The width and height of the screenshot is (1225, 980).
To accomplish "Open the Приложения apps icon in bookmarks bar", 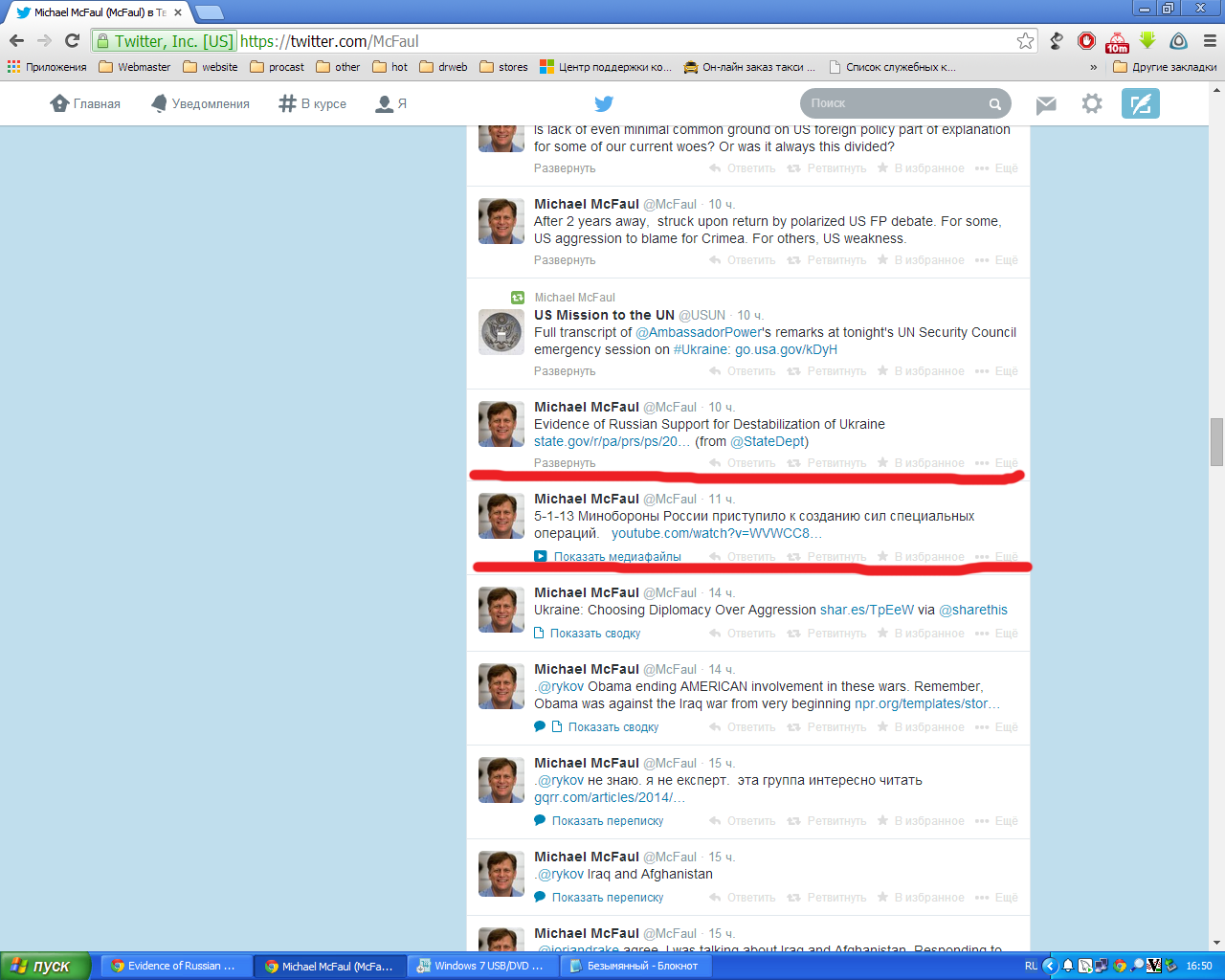I will pyautogui.click(x=47, y=67).
